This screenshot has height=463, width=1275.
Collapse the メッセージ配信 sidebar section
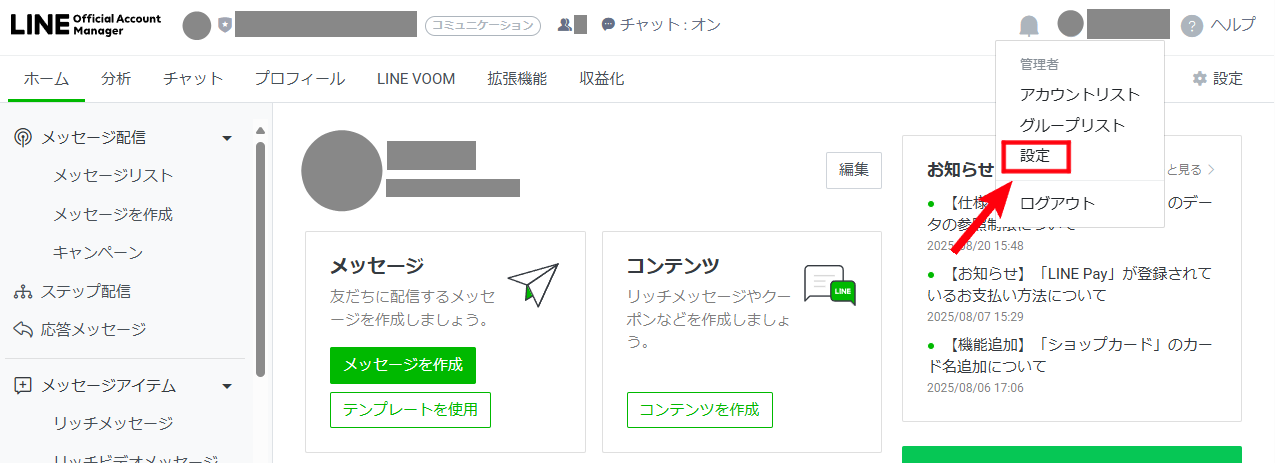(227, 138)
